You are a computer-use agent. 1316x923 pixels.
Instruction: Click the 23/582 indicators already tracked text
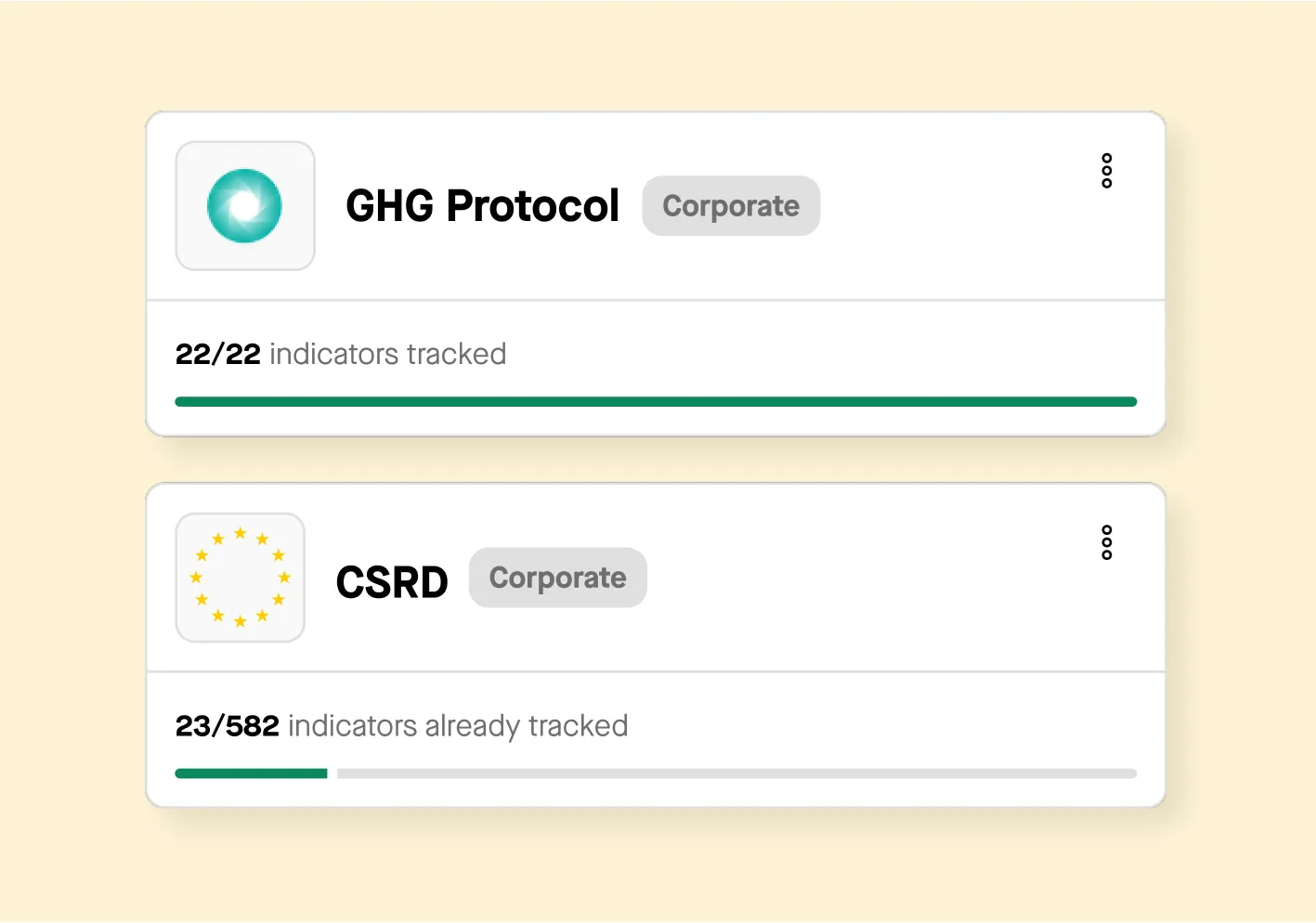coord(401,725)
